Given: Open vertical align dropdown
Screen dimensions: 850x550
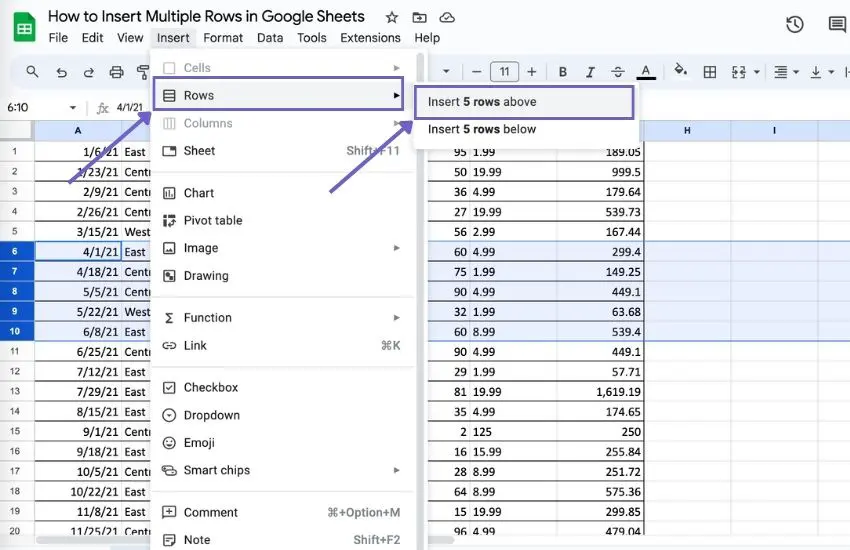Looking at the screenshot, I should click(821, 72).
